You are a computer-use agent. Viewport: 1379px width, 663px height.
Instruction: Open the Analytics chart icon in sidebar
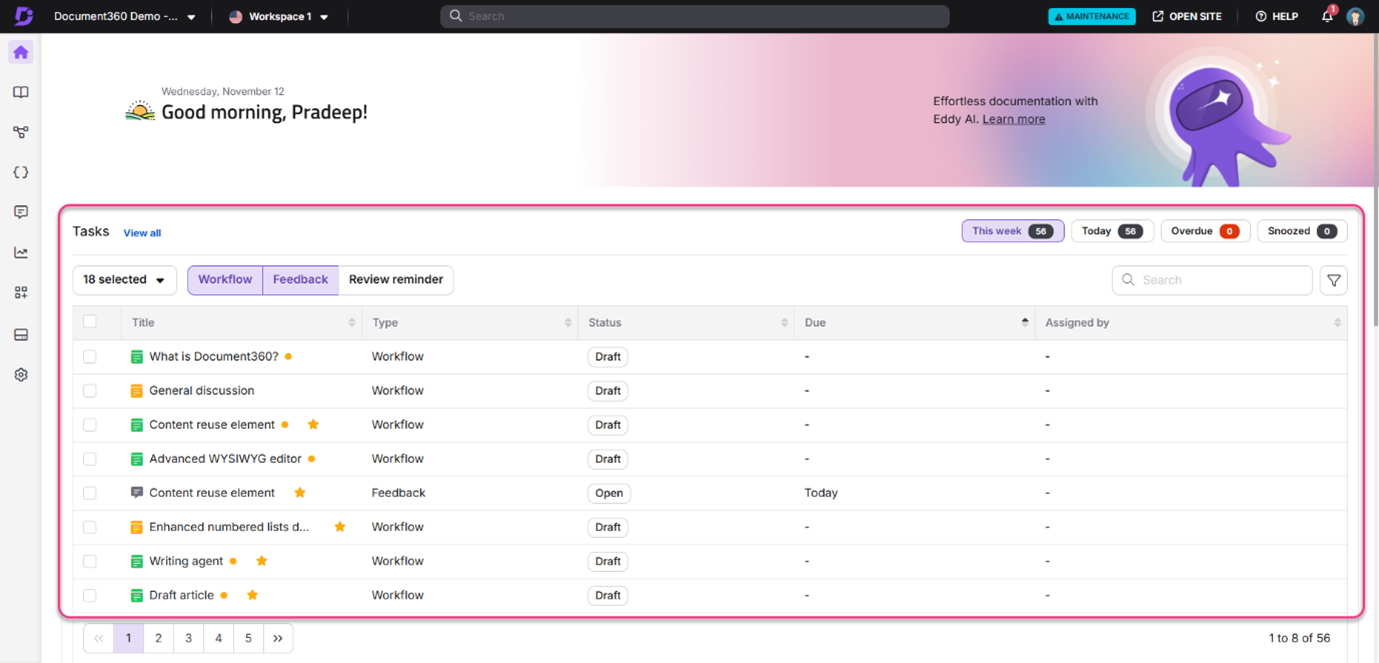(x=21, y=252)
